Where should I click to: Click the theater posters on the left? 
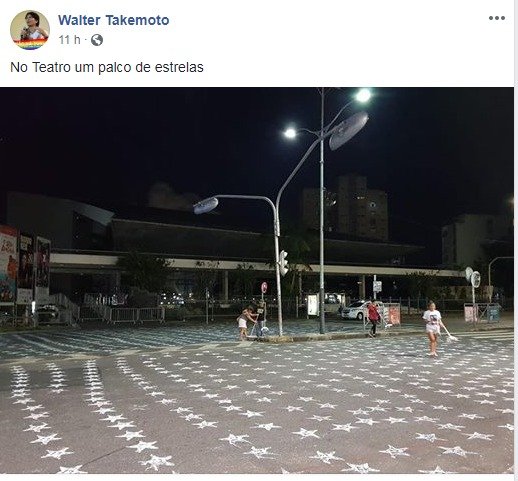click(25, 267)
